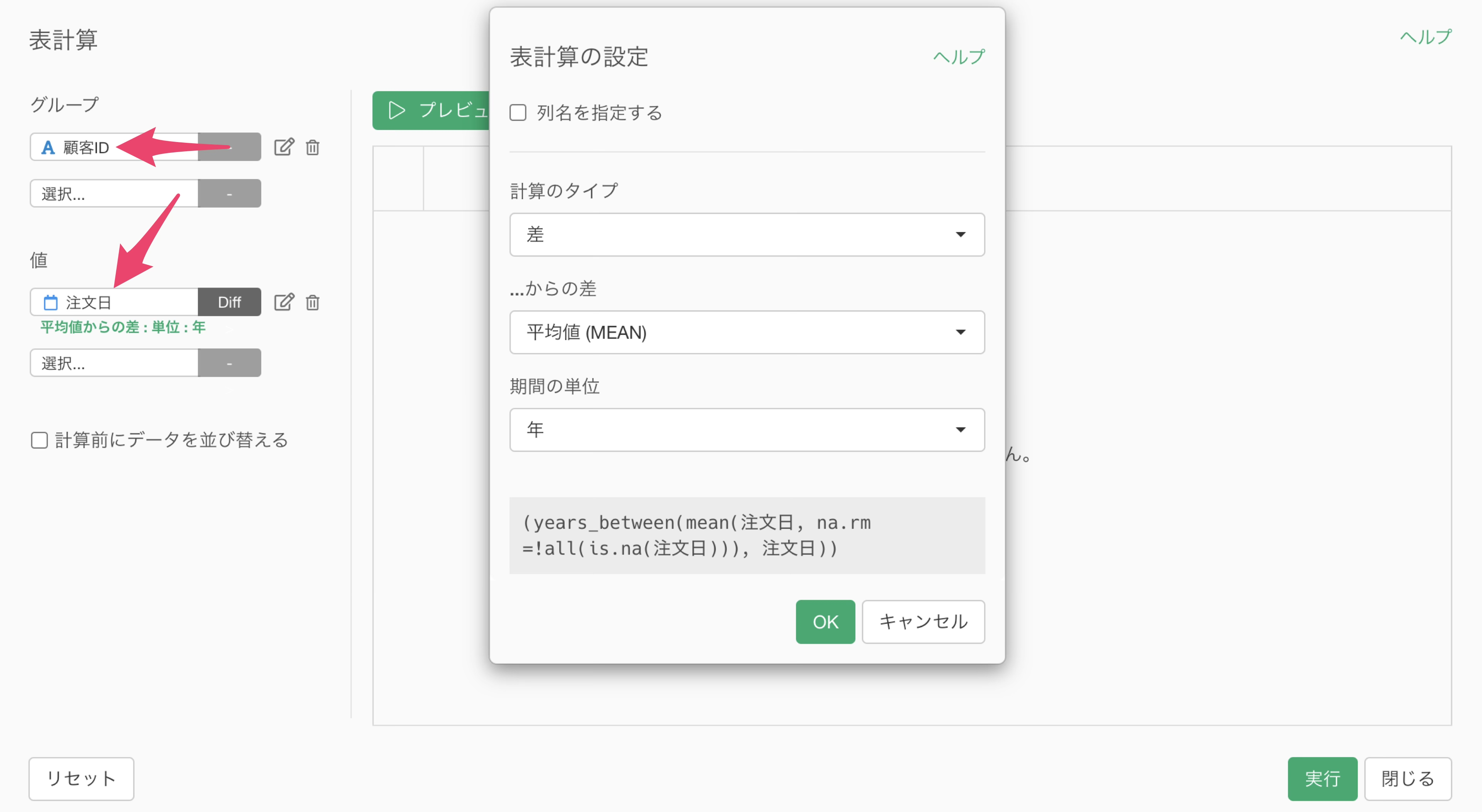Confirm settings with the OK button

coord(825,621)
